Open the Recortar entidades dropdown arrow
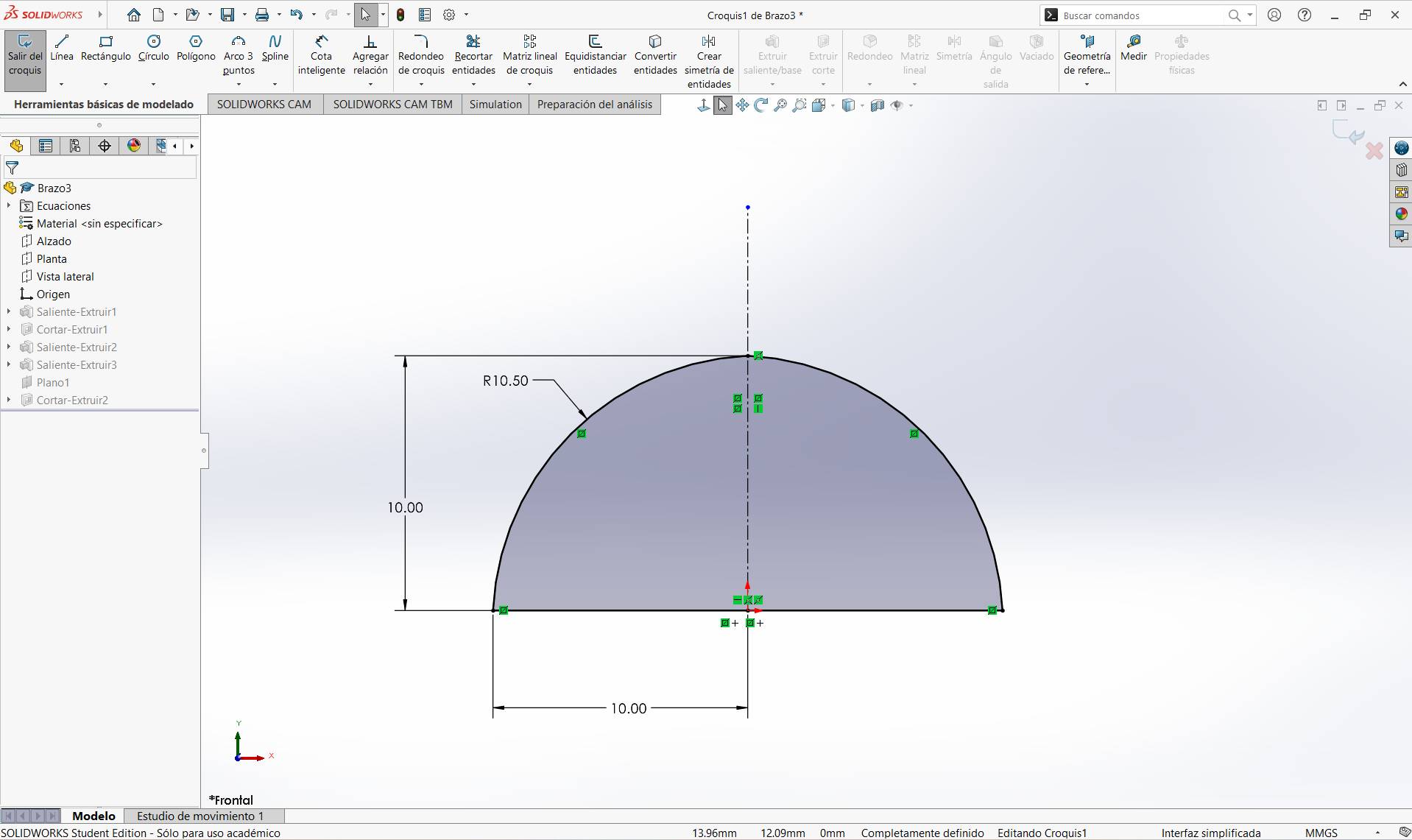Viewport: 1412px width, 840px height. click(x=473, y=84)
